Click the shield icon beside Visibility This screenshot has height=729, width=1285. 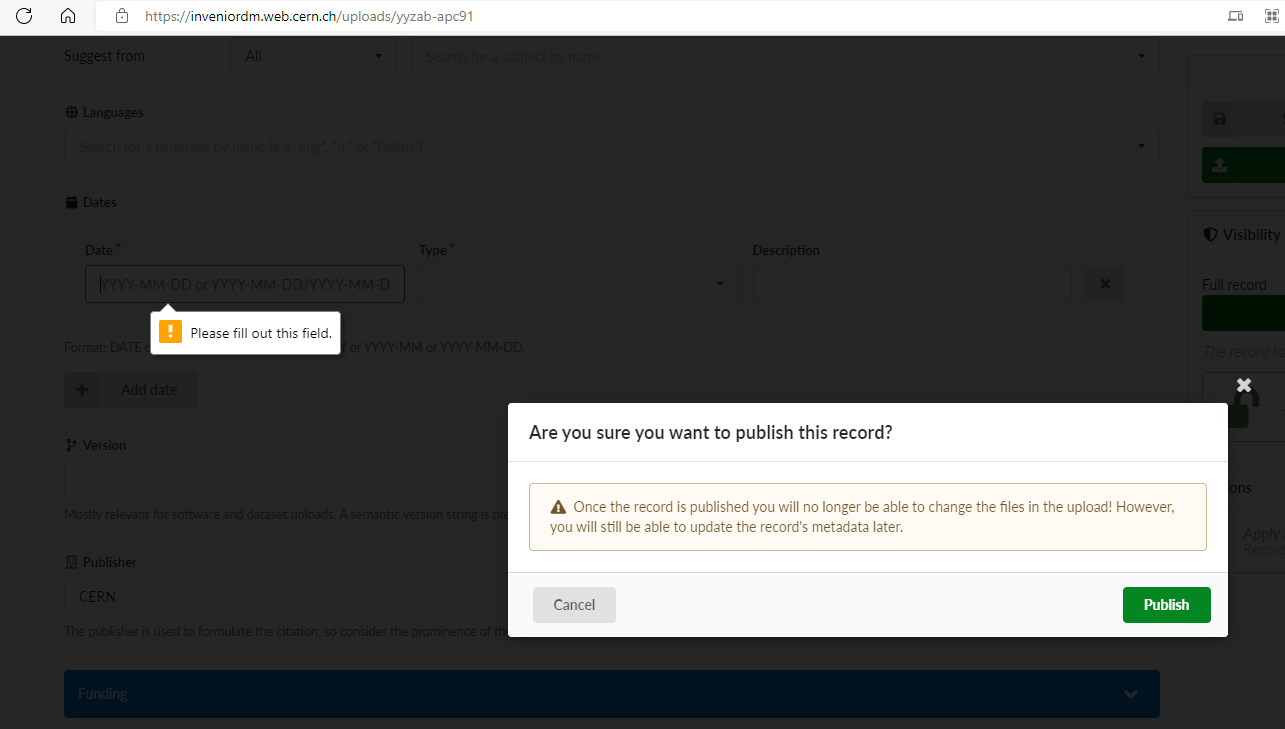1210,234
